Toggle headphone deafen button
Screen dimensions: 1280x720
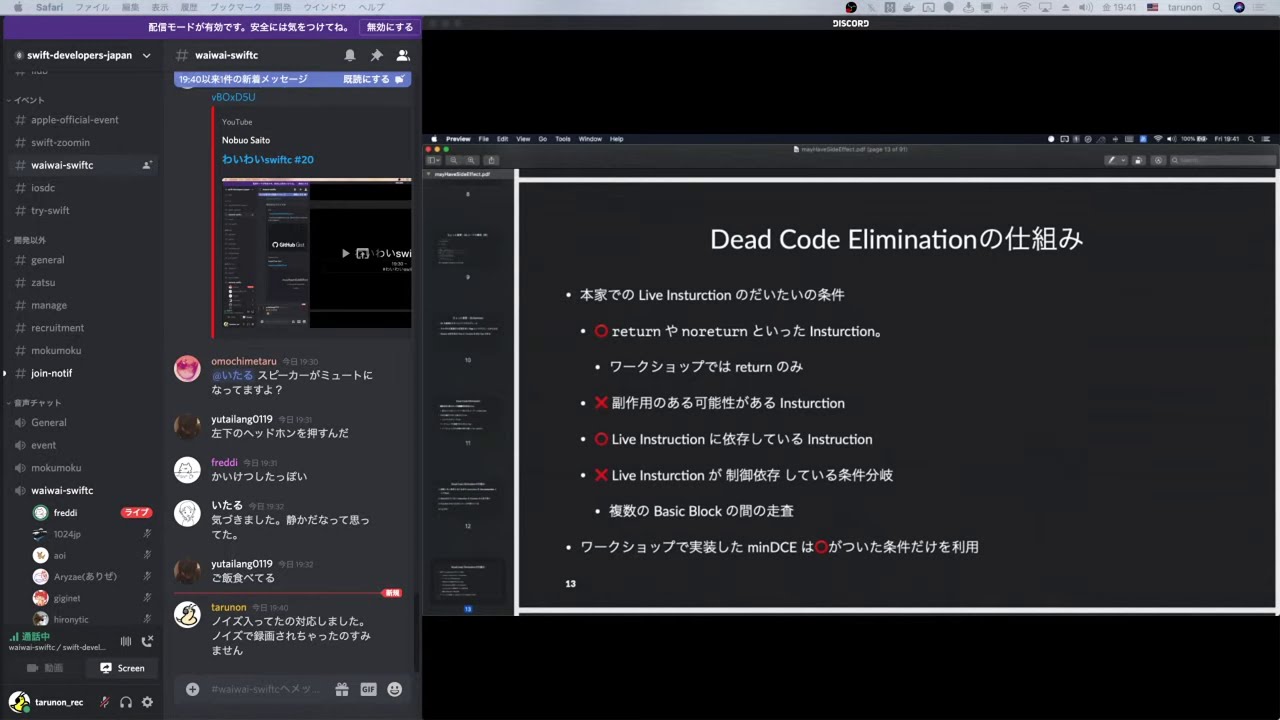pyautogui.click(x=126, y=702)
